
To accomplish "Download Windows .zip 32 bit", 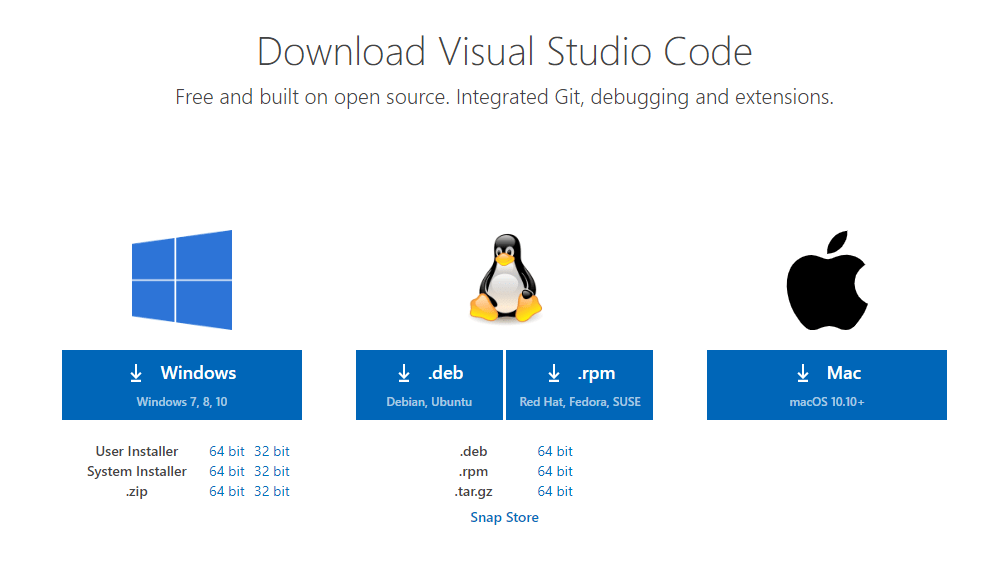I will (271, 491).
